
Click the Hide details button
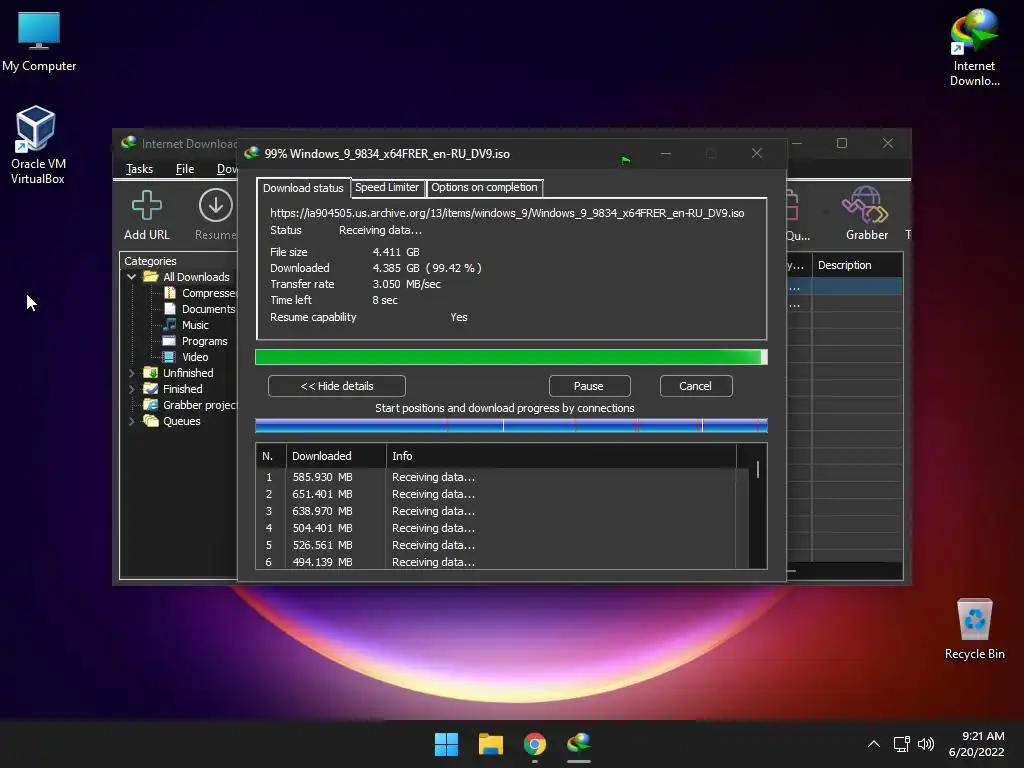[337, 386]
